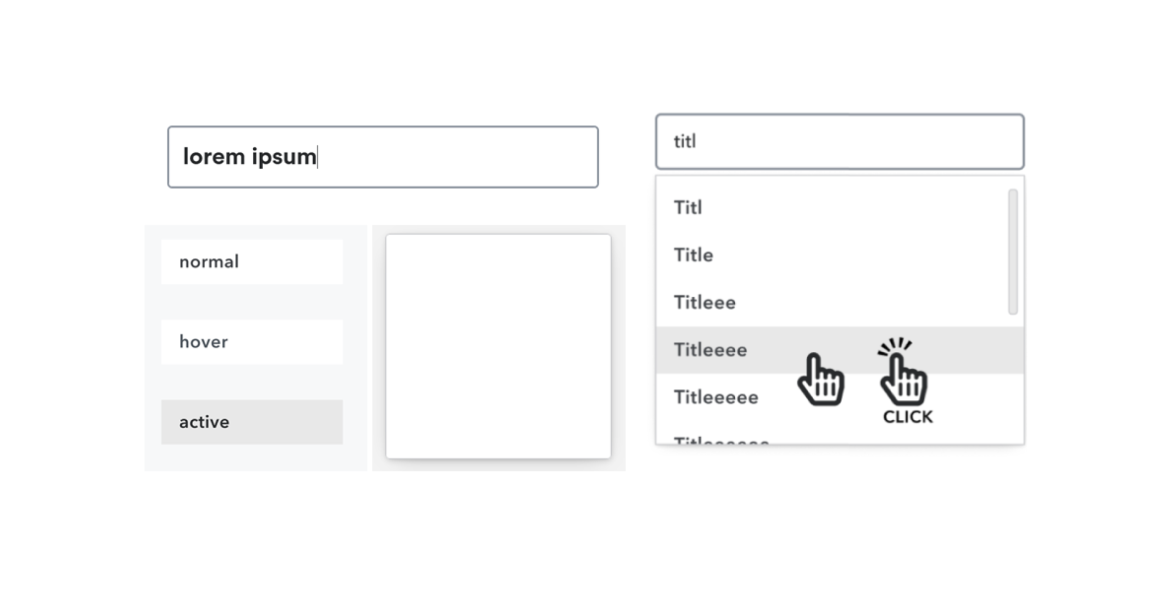The height and width of the screenshot is (600, 1170).
Task: Select the hover state item
Action: coord(252,342)
